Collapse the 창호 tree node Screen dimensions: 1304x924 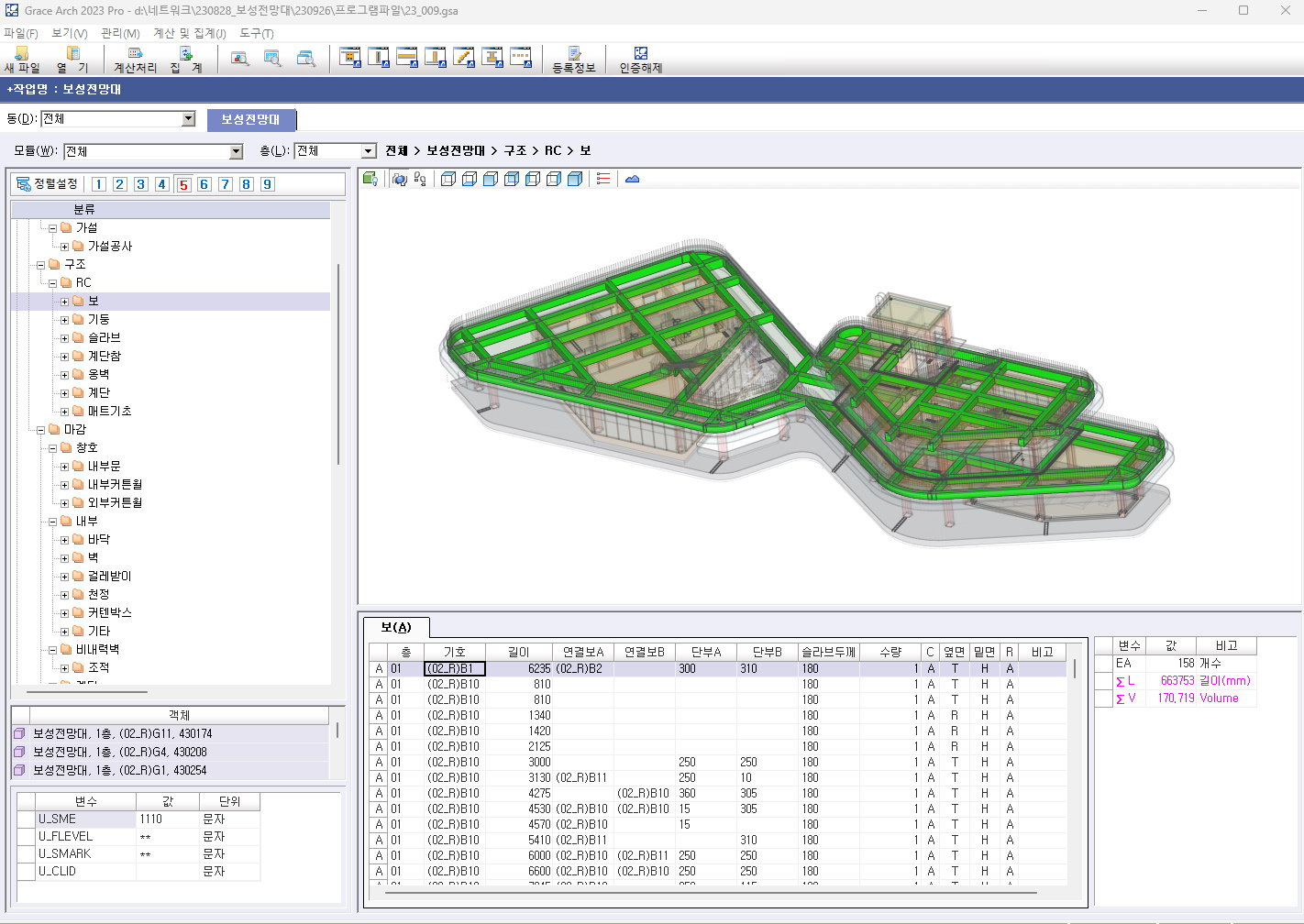coord(52,448)
